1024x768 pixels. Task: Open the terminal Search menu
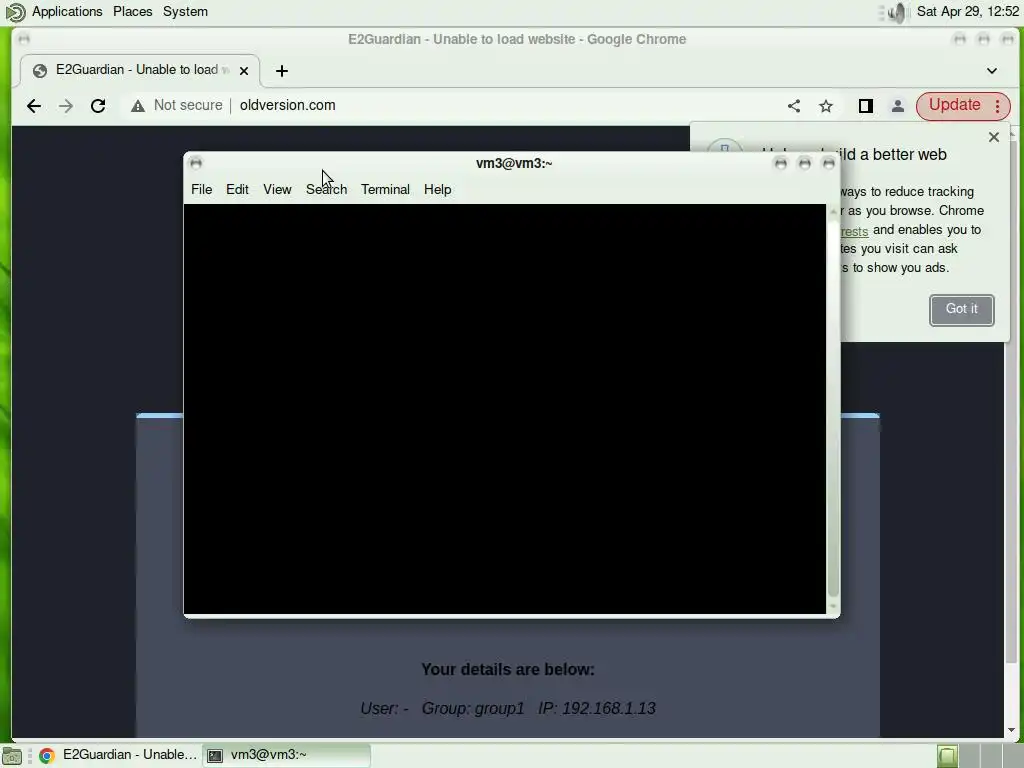pyautogui.click(x=327, y=189)
